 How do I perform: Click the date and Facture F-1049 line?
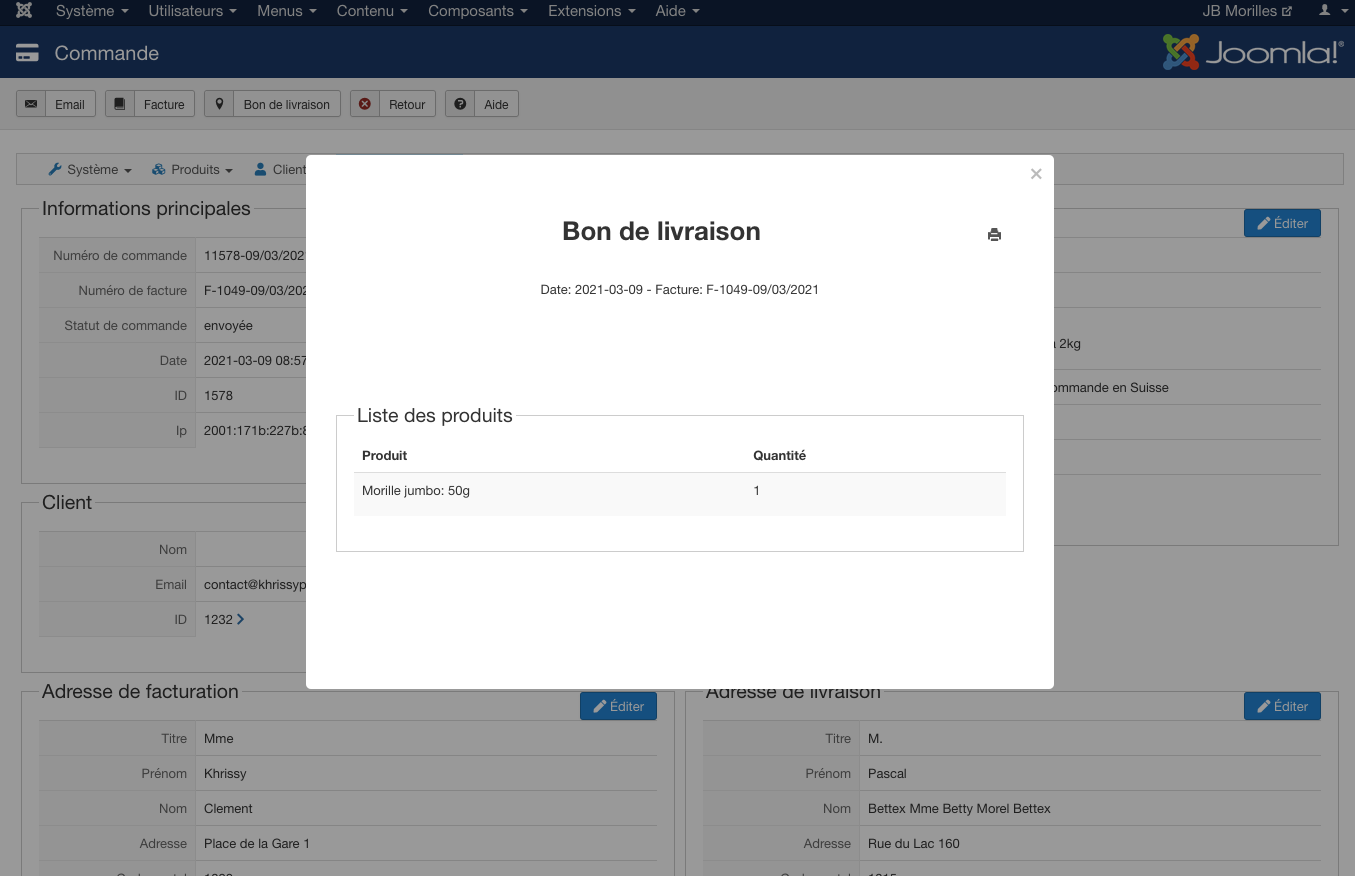click(x=680, y=290)
